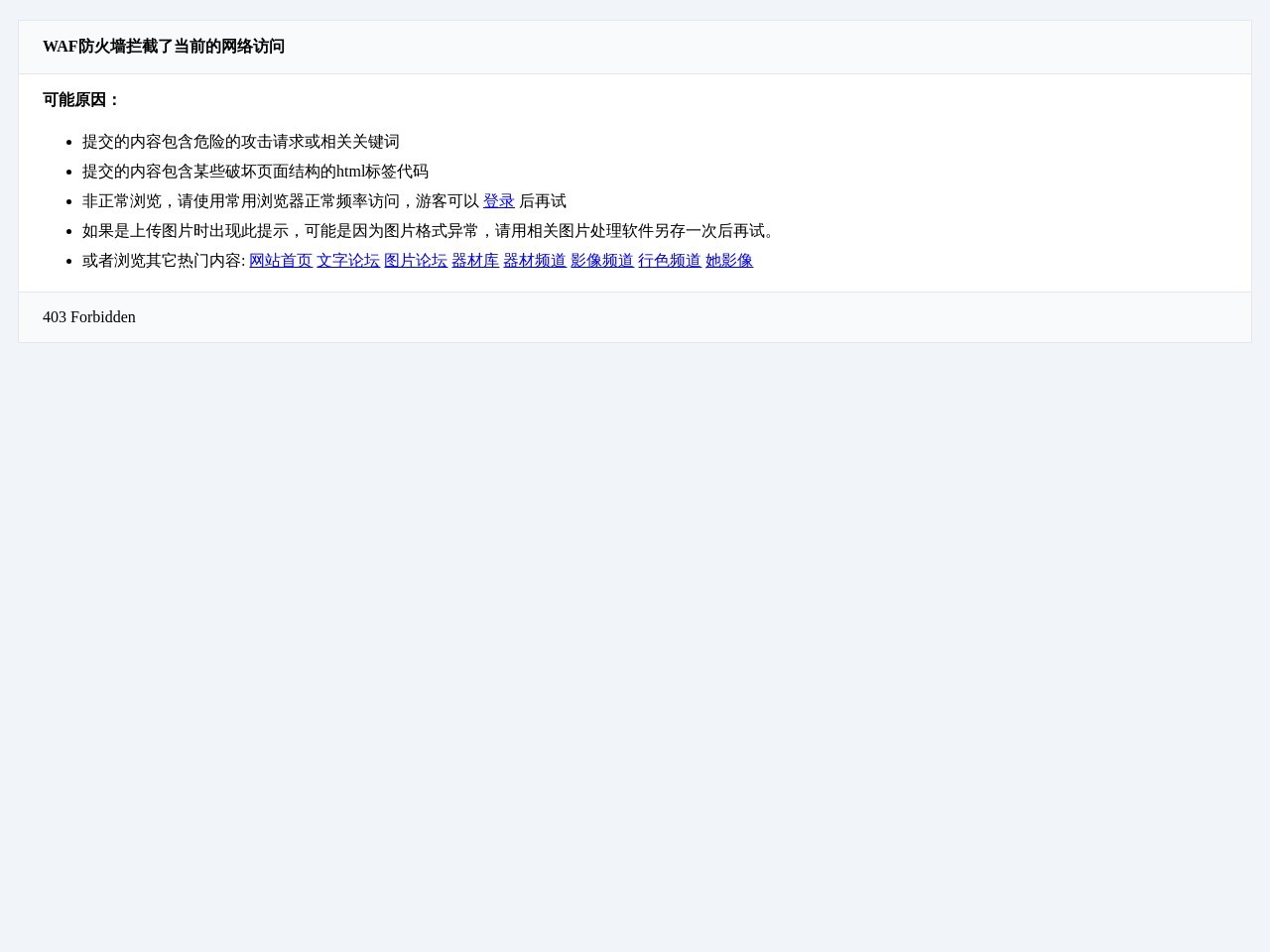Open the 行色频道 link

pos(669,261)
